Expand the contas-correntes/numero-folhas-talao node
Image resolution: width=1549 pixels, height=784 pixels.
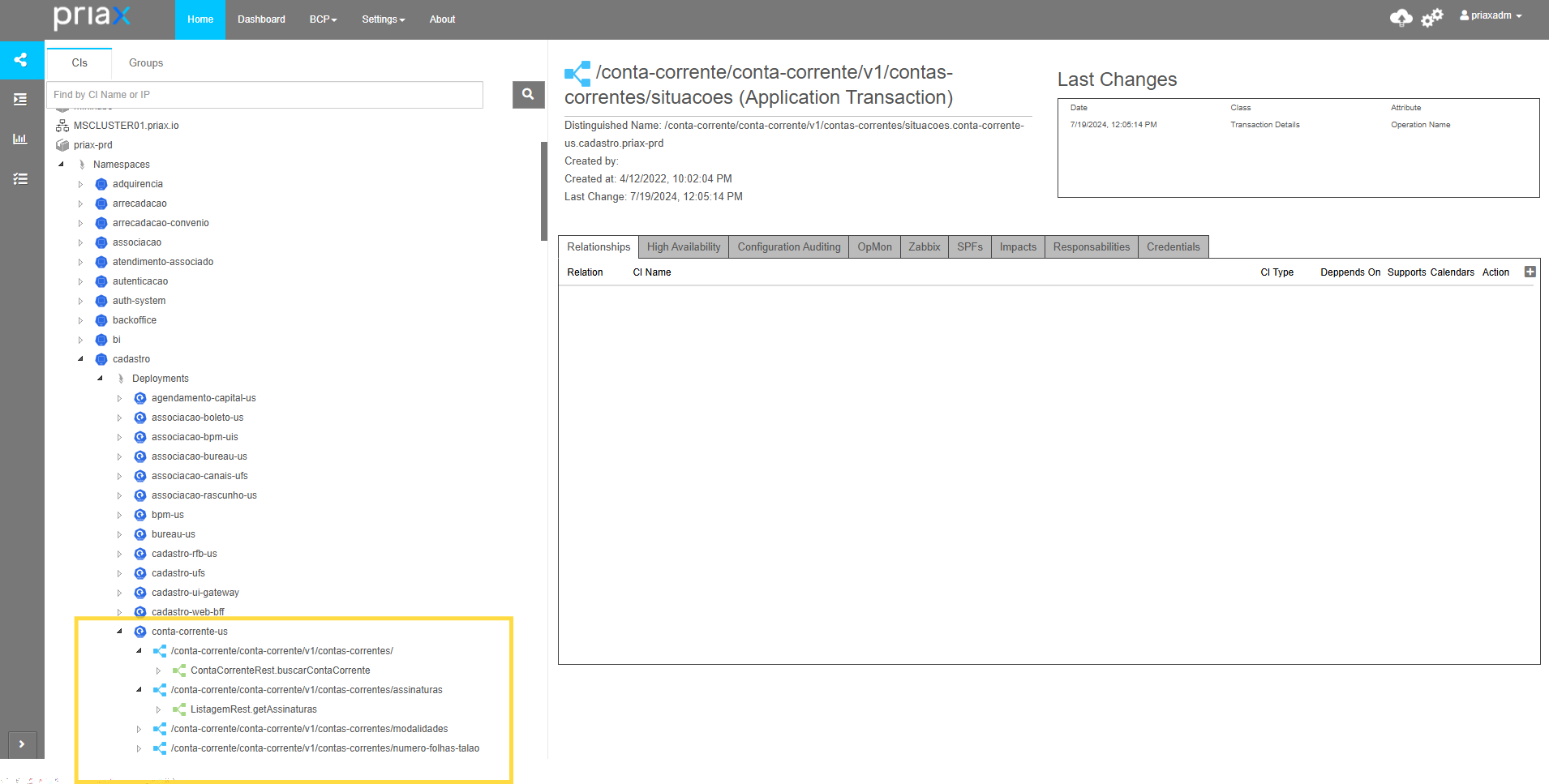(139, 748)
